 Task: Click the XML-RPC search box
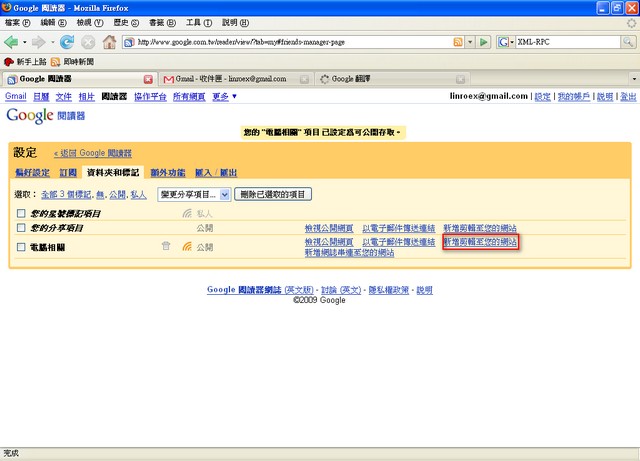tap(568, 42)
